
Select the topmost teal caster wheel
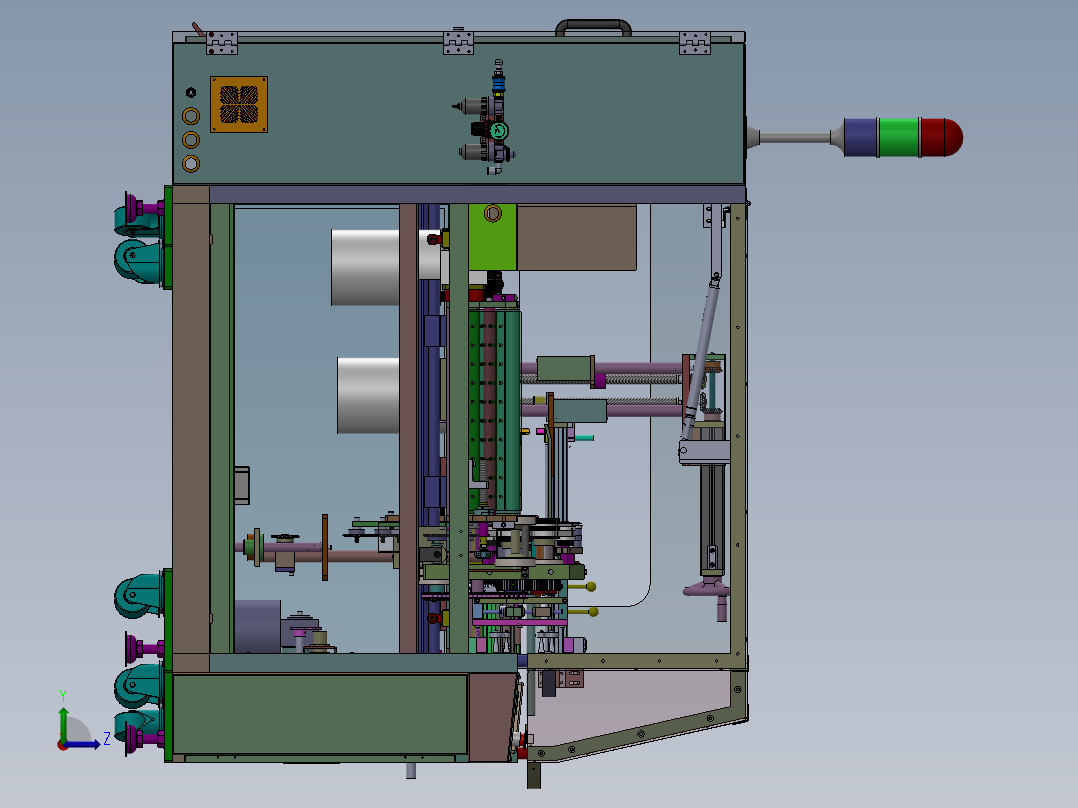click(138, 220)
